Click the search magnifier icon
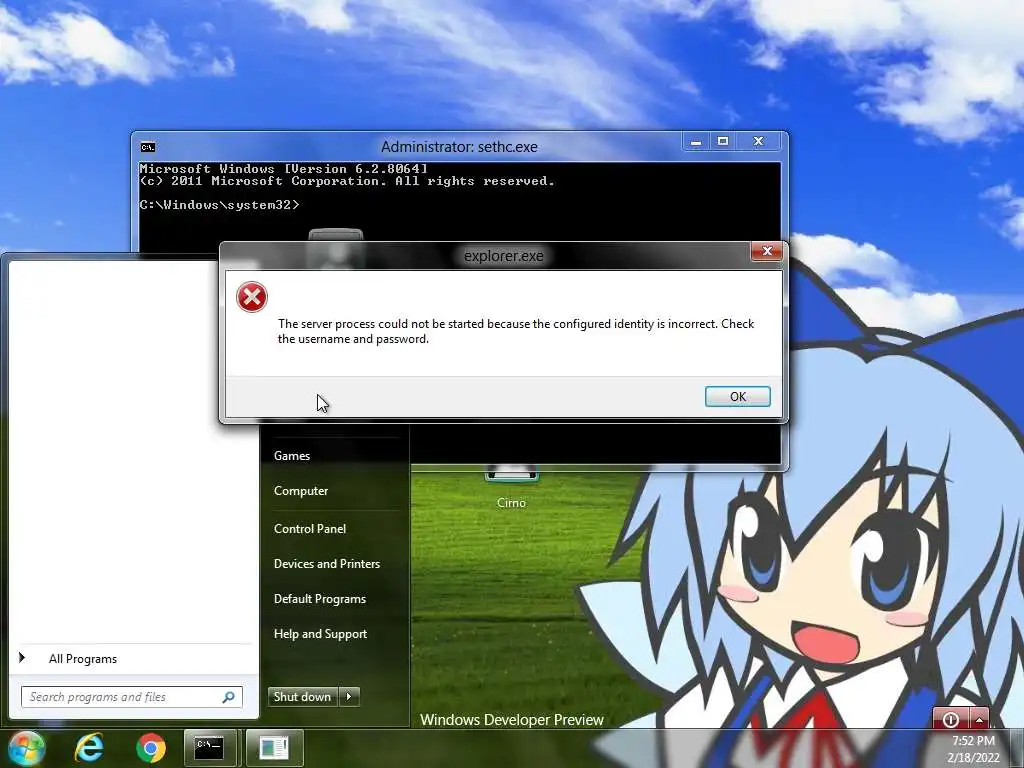This screenshot has height=768, width=1024. [229, 697]
